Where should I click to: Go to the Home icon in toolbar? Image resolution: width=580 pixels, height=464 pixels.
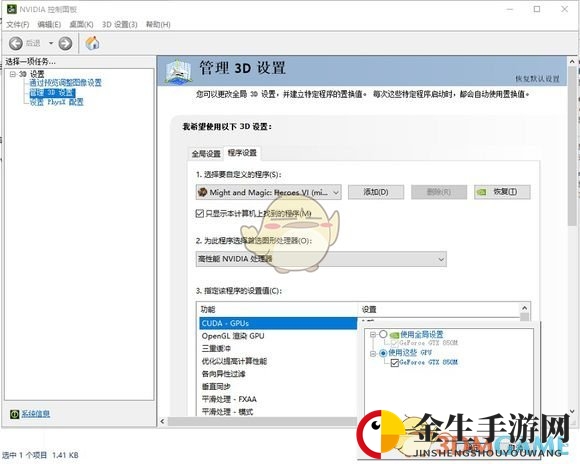[x=92, y=43]
